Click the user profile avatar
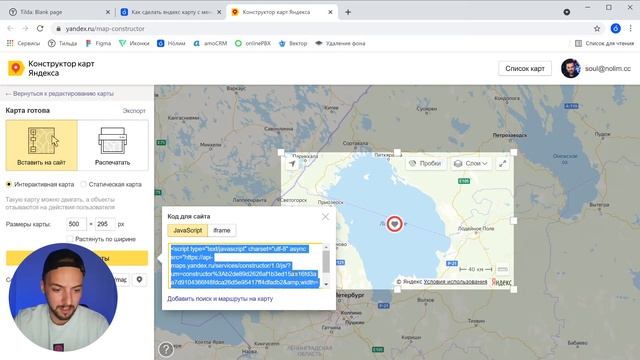Image resolution: width=640 pixels, height=360 pixels. click(x=571, y=69)
